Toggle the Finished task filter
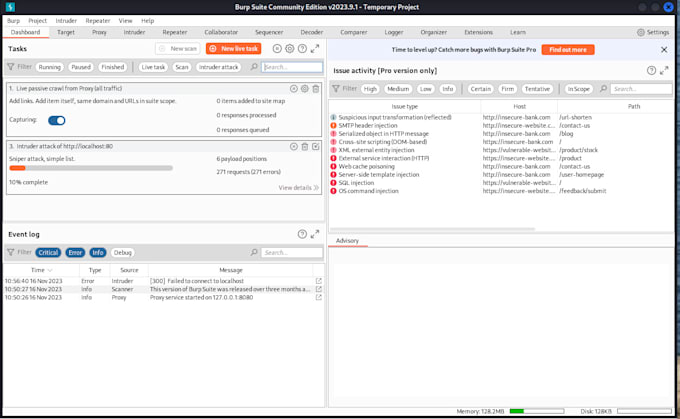The height and width of the screenshot is (419, 680). 113,67
